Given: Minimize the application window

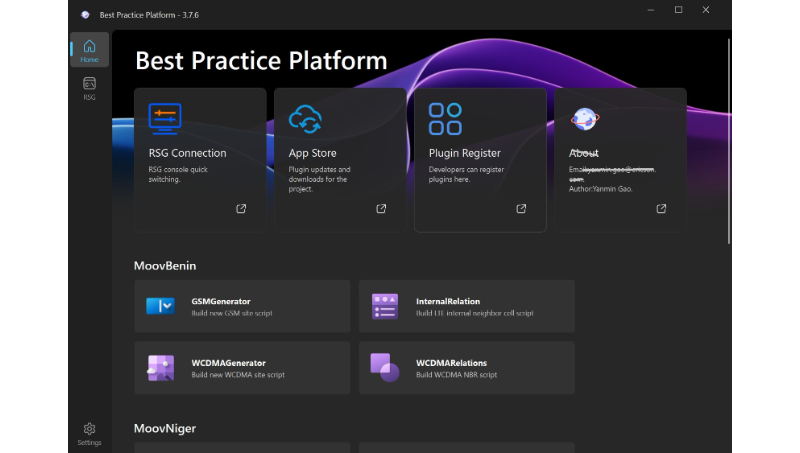Looking at the screenshot, I should [x=651, y=10].
